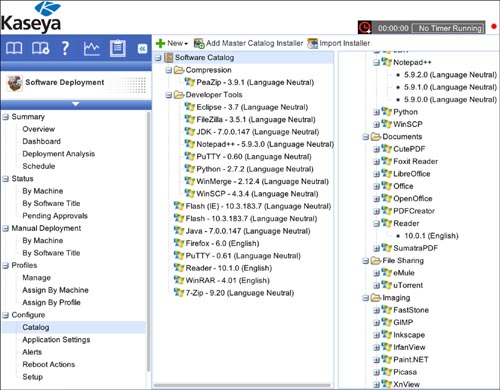Image resolution: width=500 pixels, height=390 pixels.
Task: Click the clipboard notes icon
Action: (118, 49)
